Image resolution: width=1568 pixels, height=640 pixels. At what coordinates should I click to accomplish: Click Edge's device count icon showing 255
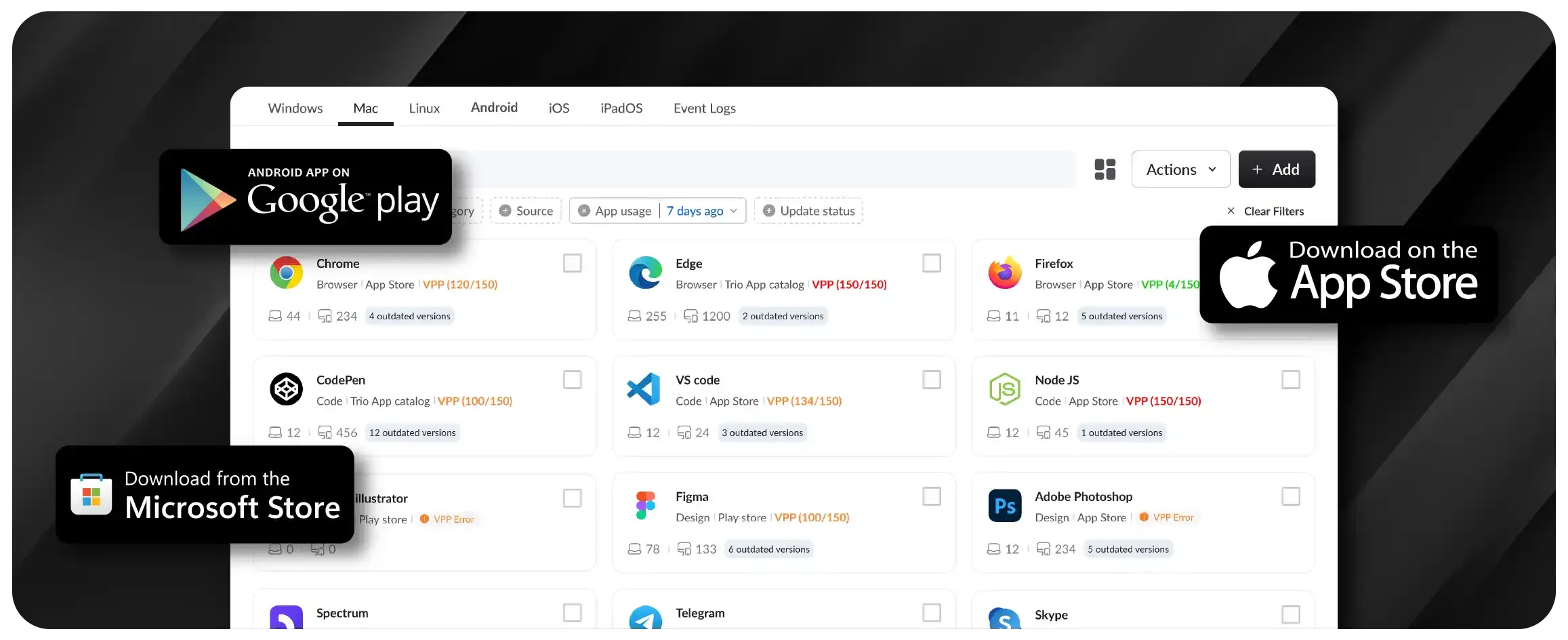634,316
